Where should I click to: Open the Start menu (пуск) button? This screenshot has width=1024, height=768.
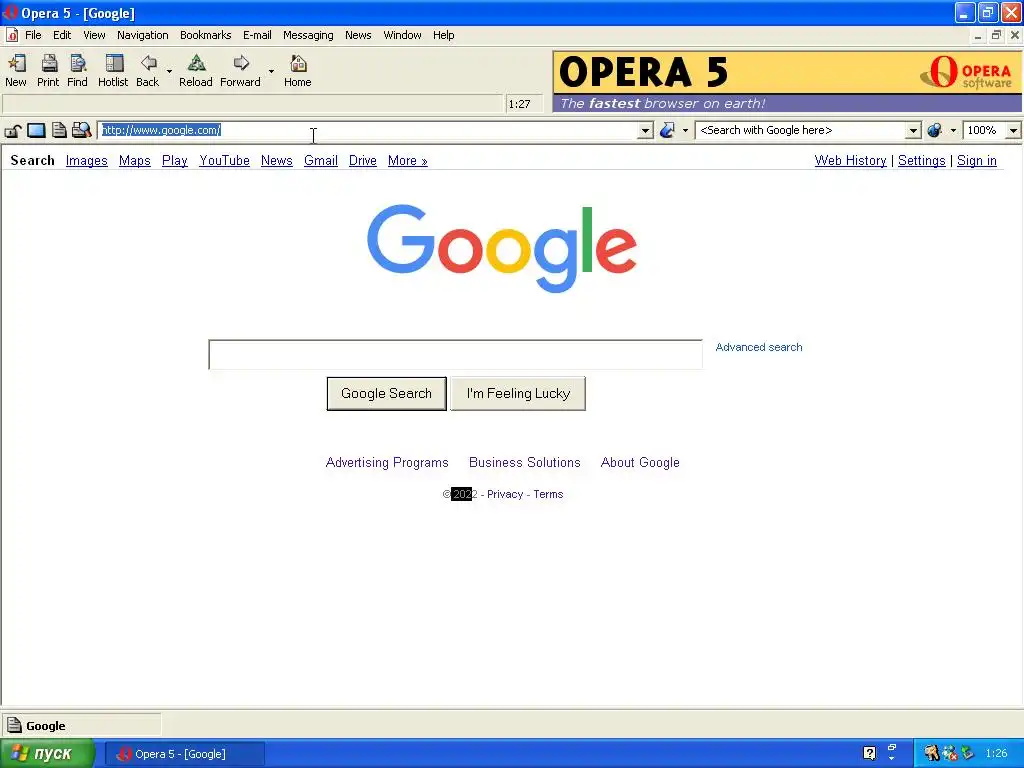[47, 754]
